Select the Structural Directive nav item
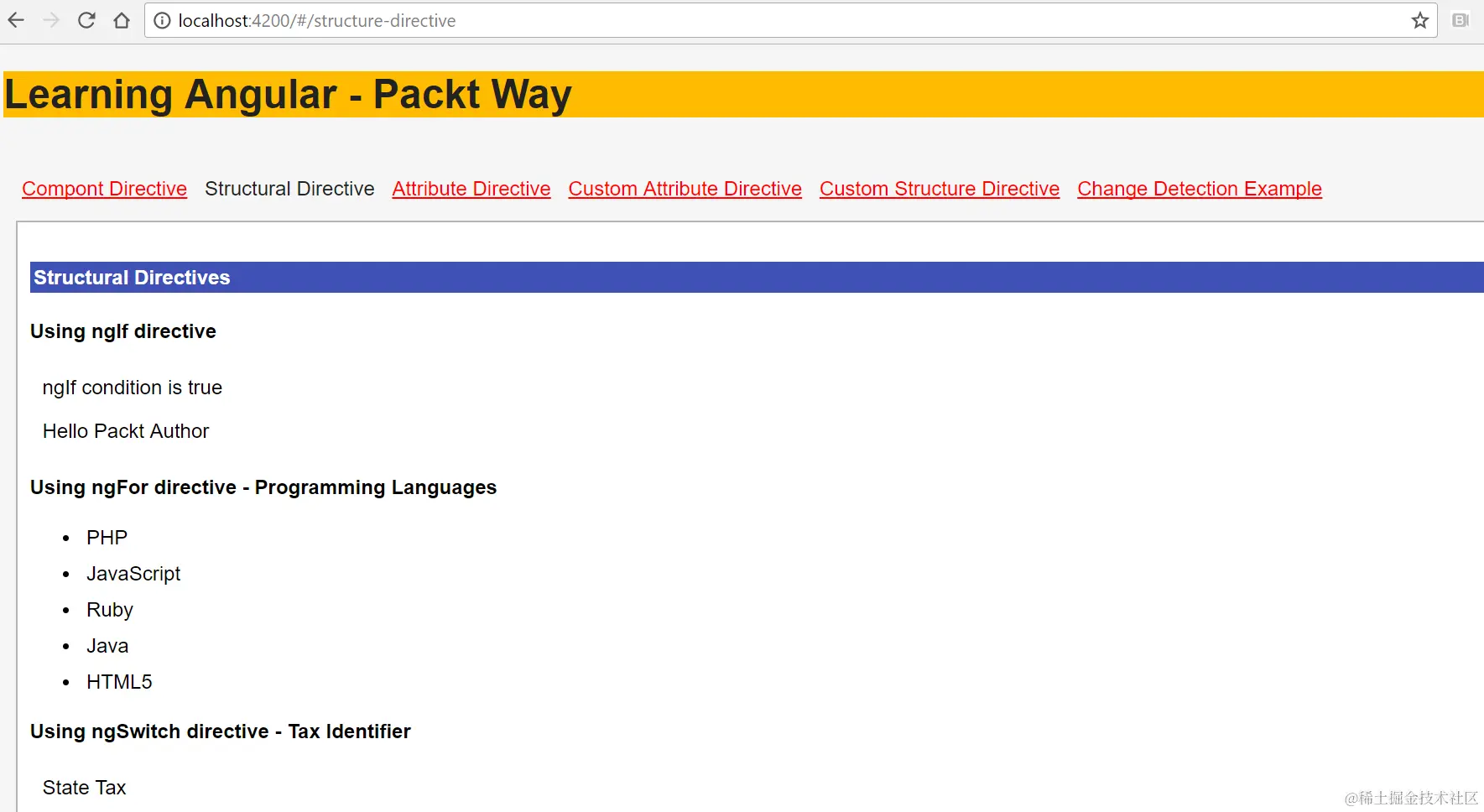 pos(289,189)
